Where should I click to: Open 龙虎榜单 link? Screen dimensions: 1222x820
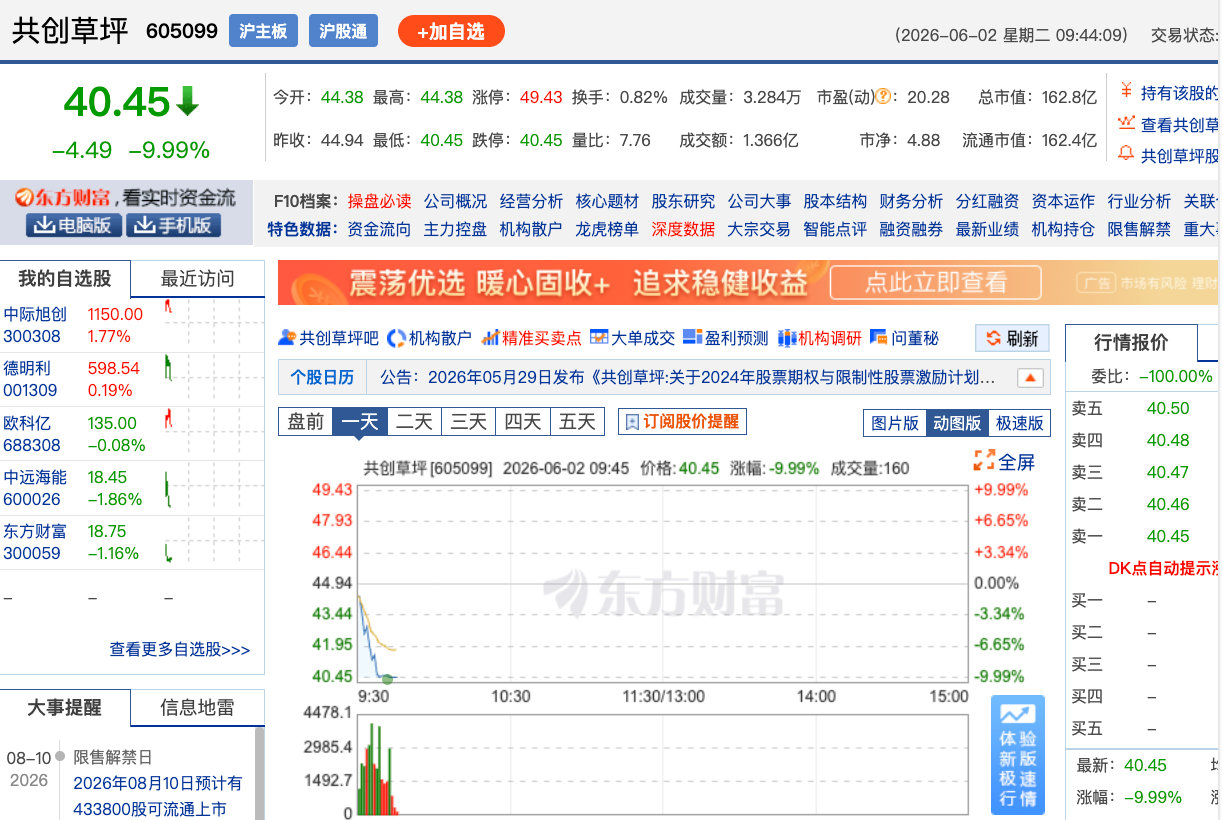point(607,229)
